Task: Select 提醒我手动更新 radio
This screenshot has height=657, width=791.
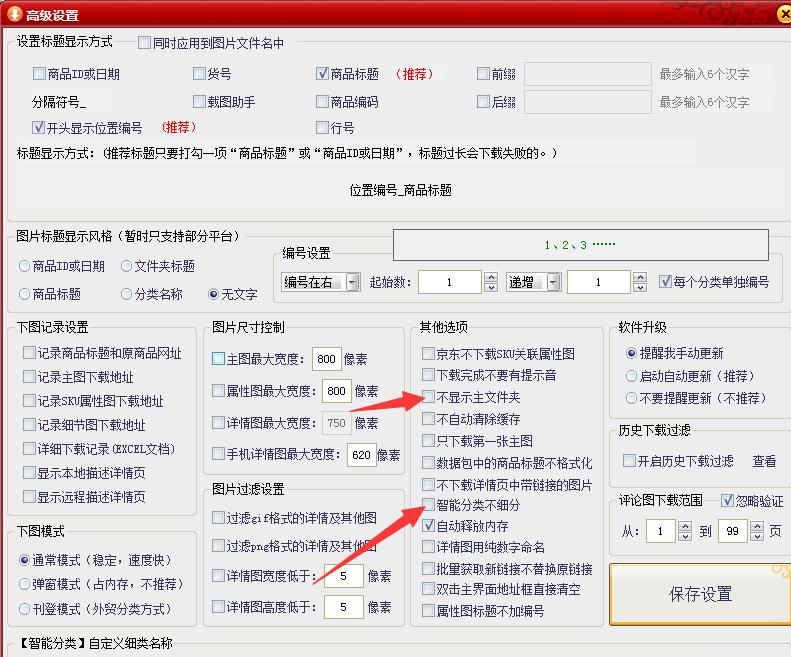Action: click(631, 353)
